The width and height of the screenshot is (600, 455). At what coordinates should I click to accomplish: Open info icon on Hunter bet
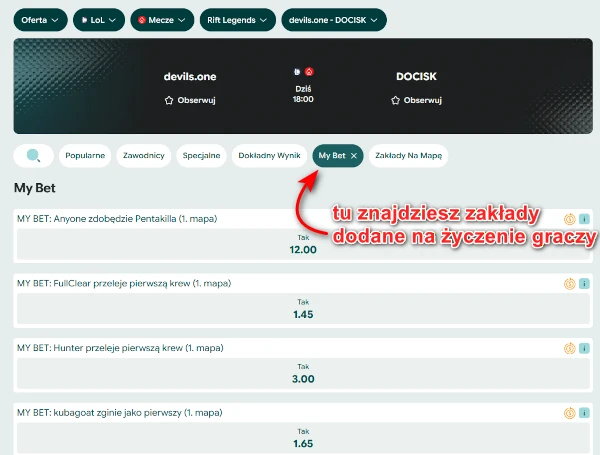click(584, 349)
